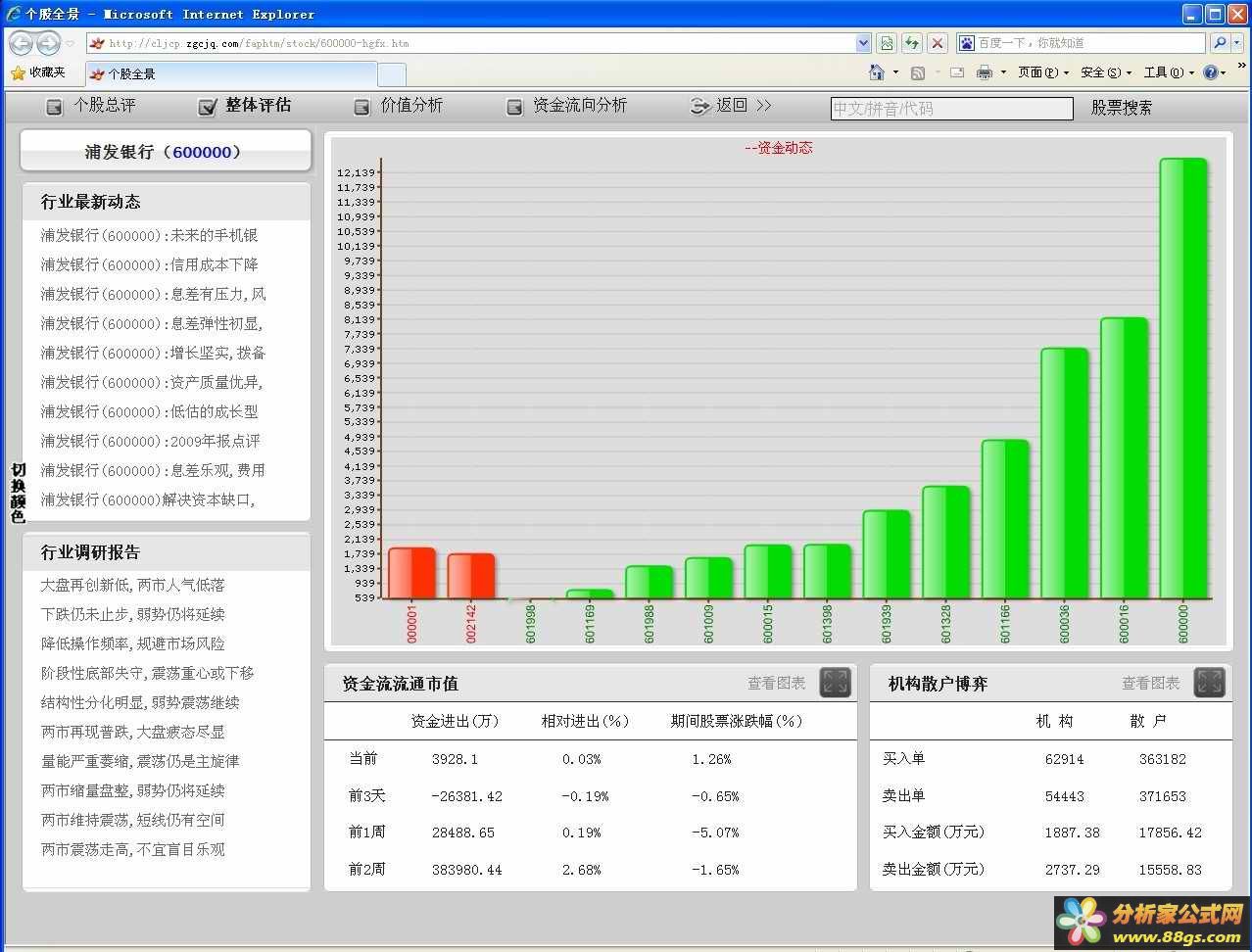Screen dimensions: 1252x952
Task: Click the IE logo in the title bar
Action: pyautogui.click(x=13, y=14)
